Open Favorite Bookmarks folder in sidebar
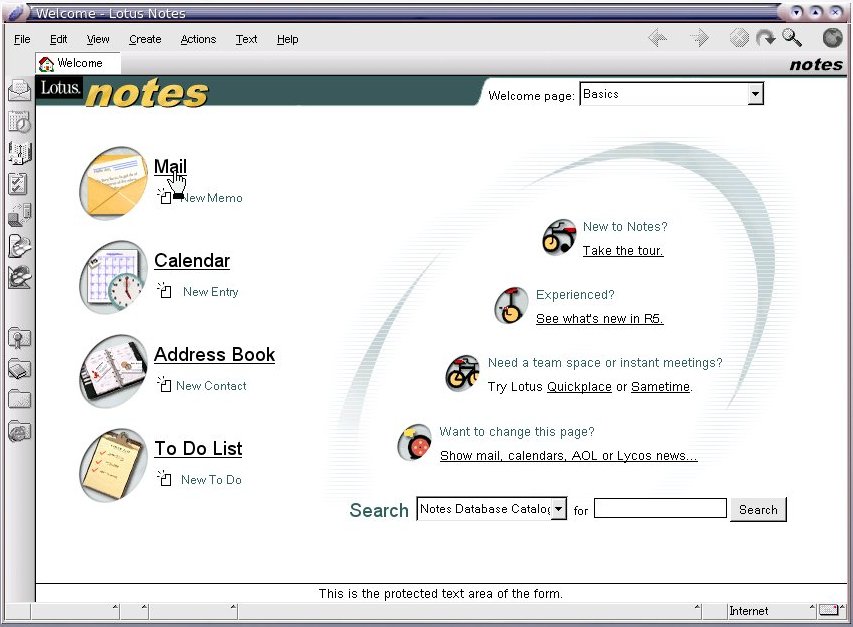Image resolution: width=853 pixels, height=627 pixels. [20, 338]
